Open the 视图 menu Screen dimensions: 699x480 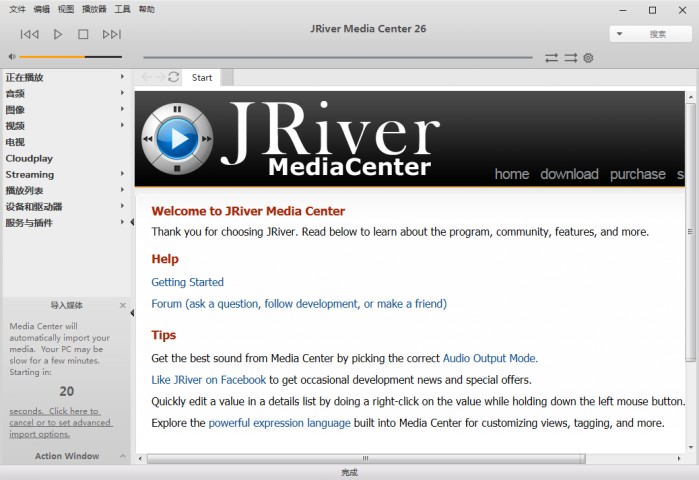(66, 9)
